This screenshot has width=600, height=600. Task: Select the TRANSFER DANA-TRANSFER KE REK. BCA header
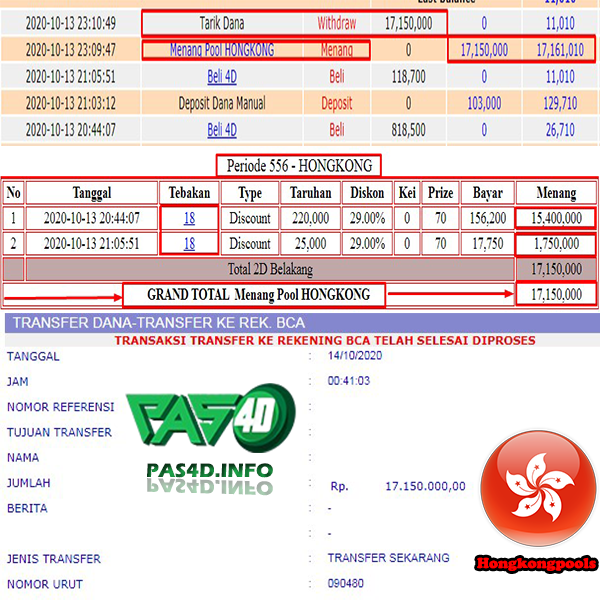coord(159,323)
